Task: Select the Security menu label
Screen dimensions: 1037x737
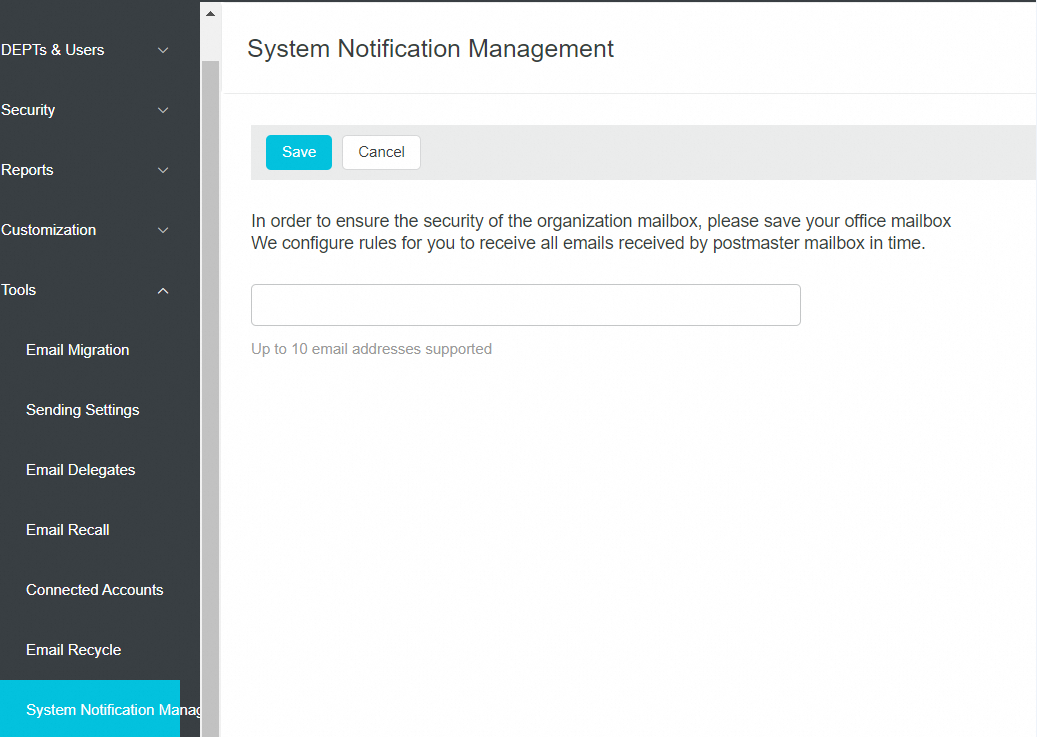Action: pyautogui.click(x=28, y=110)
